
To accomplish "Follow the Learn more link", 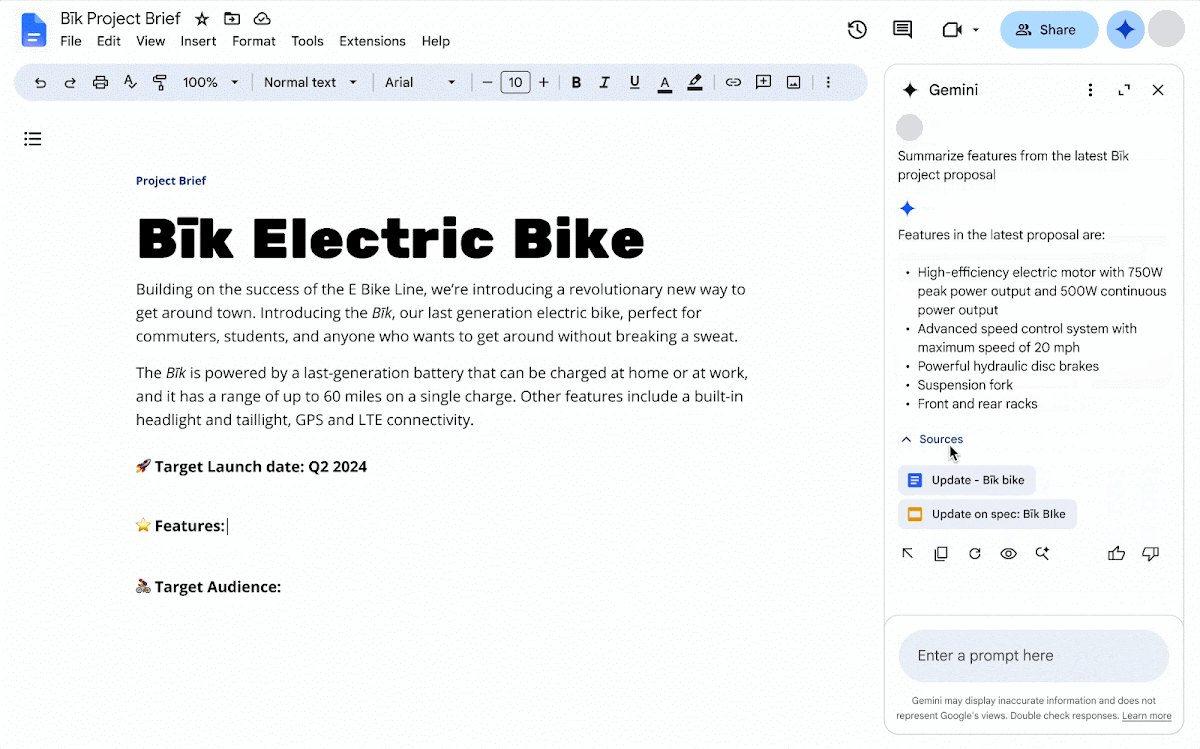I will (1146, 716).
